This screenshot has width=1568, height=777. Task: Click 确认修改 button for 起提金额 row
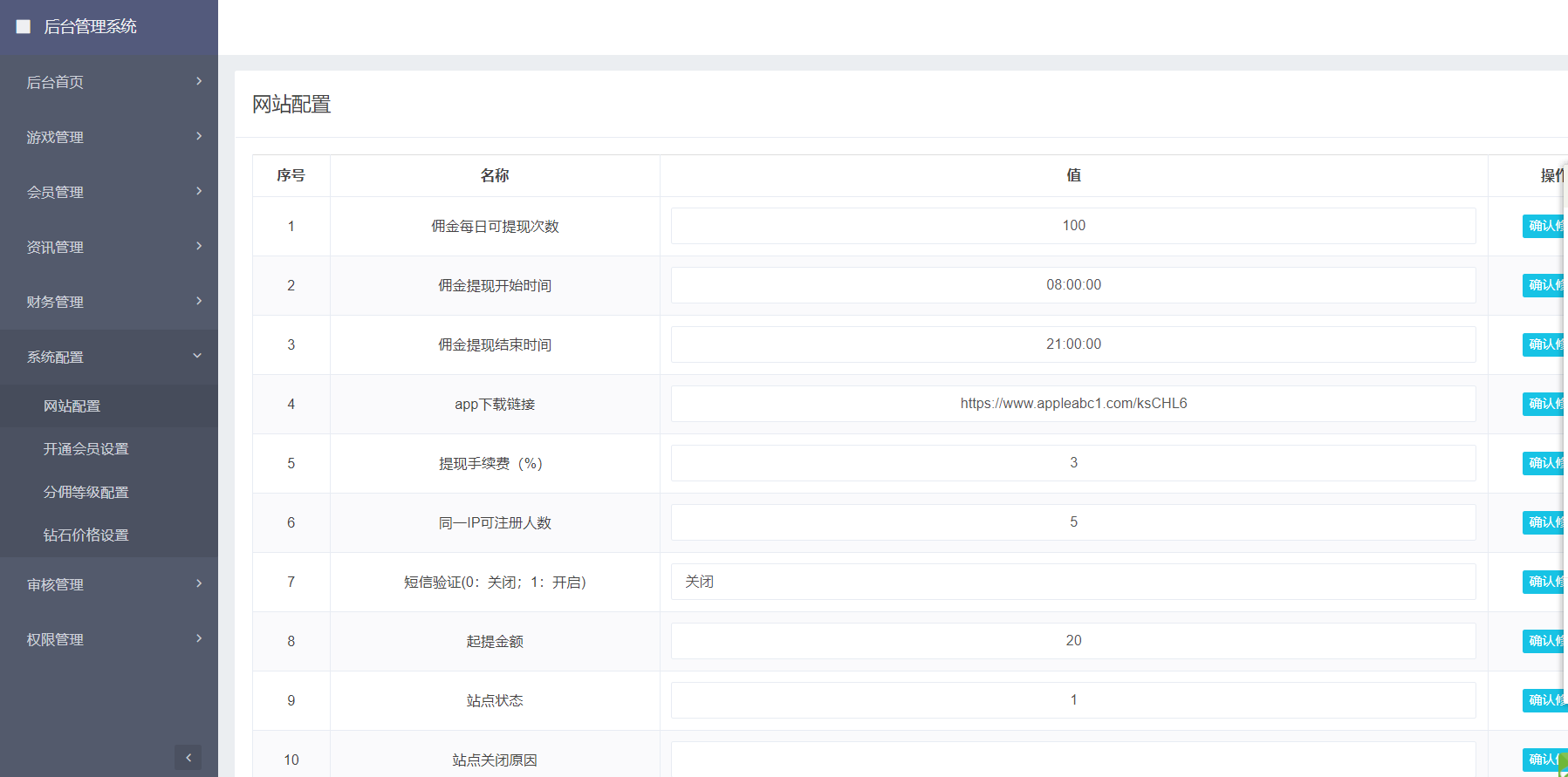(x=1544, y=641)
